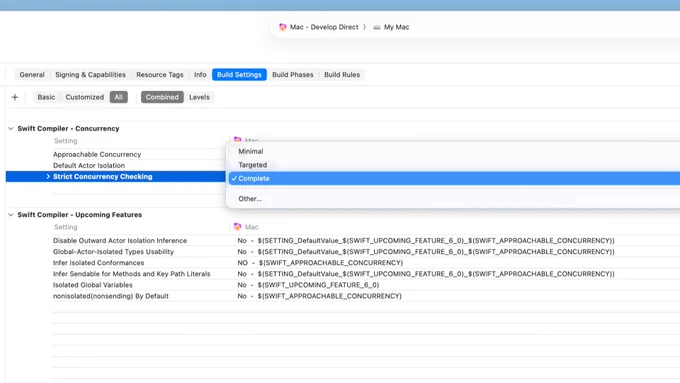Screen dimensions: 680x383
Task: Select Disable Outward Actor Isolation Inference row
Action: [120, 240]
